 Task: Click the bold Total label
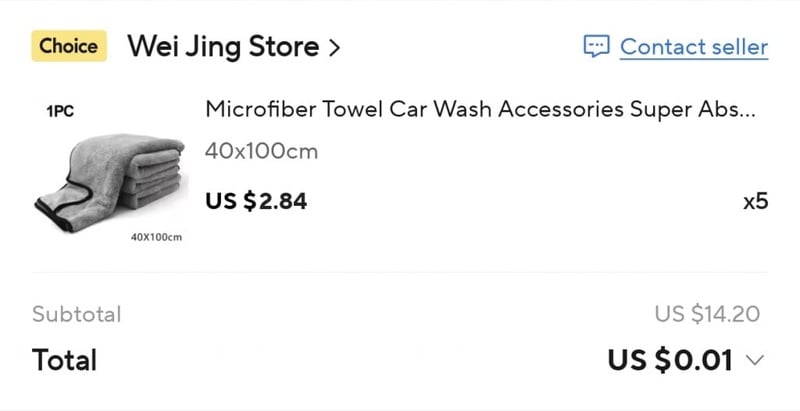coord(64,360)
